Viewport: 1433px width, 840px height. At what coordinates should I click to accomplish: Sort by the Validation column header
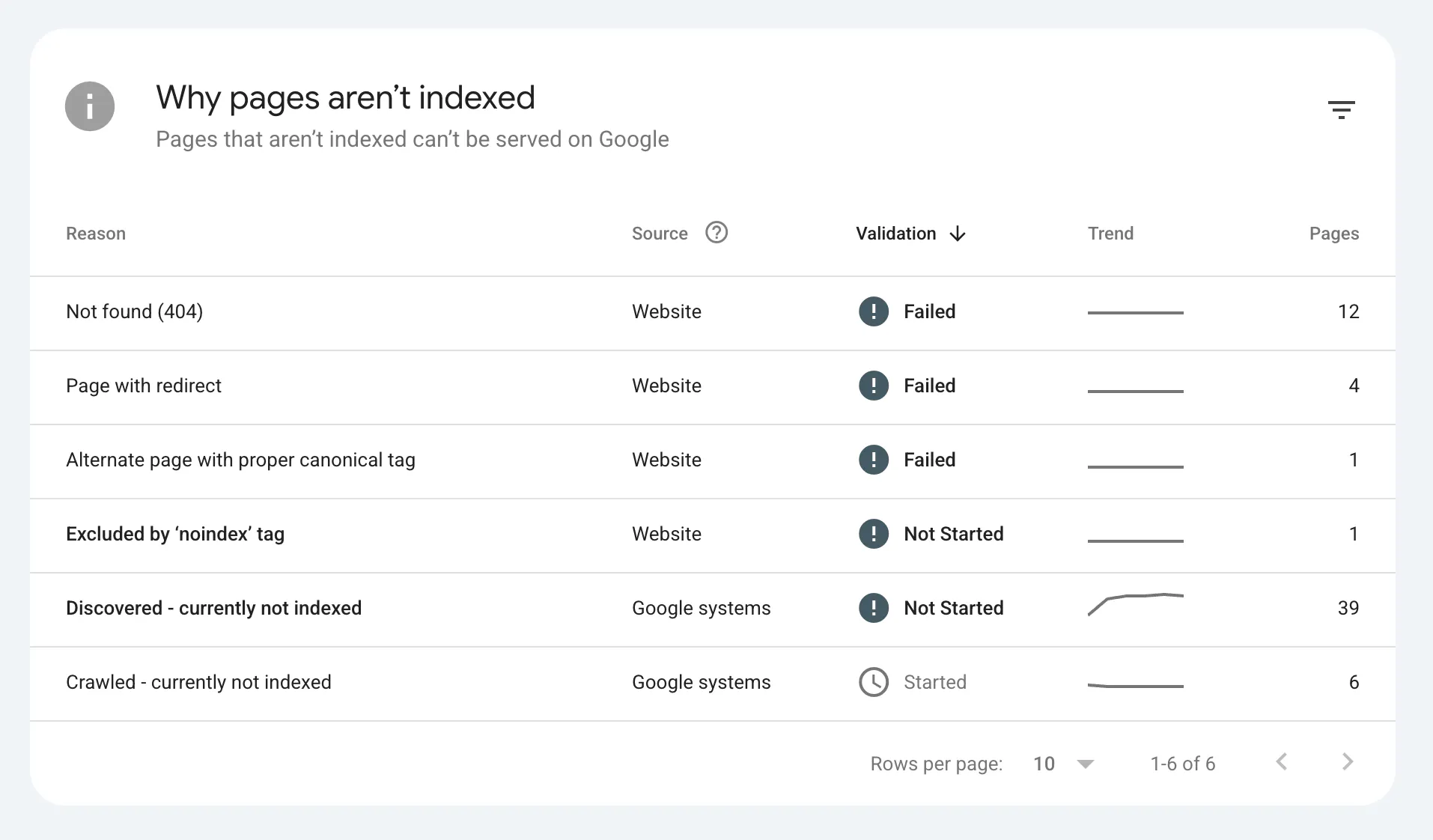point(895,234)
